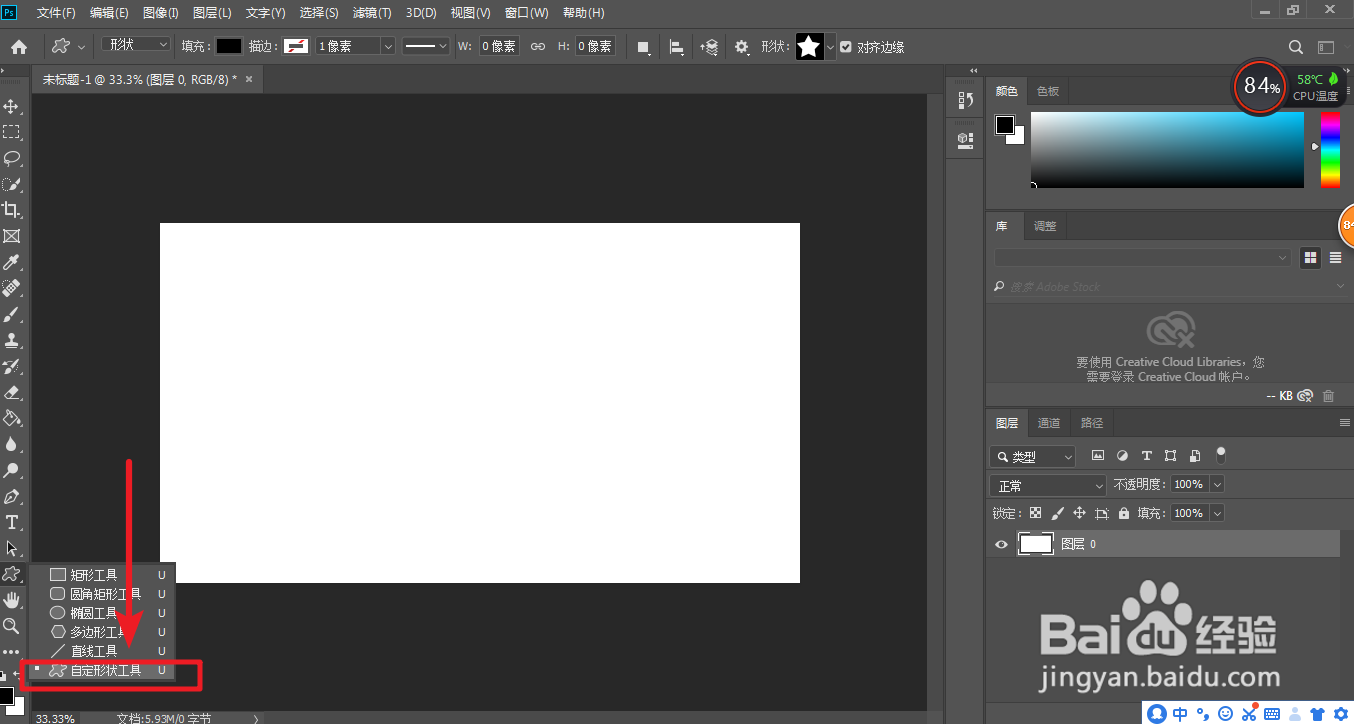The image size is (1354, 724).
Task: Click the rainbow hue slider strip
Action: (1330, 149)
